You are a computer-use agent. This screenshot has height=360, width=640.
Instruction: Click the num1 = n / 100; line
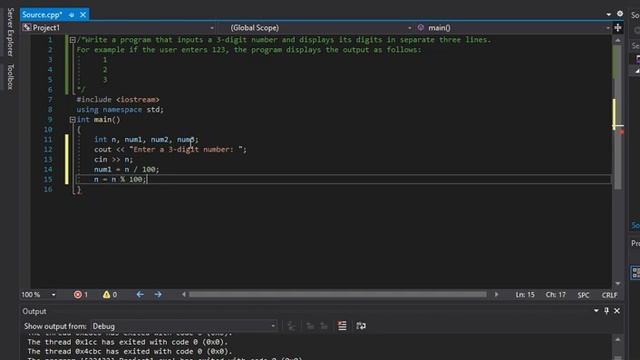[127, 169]
